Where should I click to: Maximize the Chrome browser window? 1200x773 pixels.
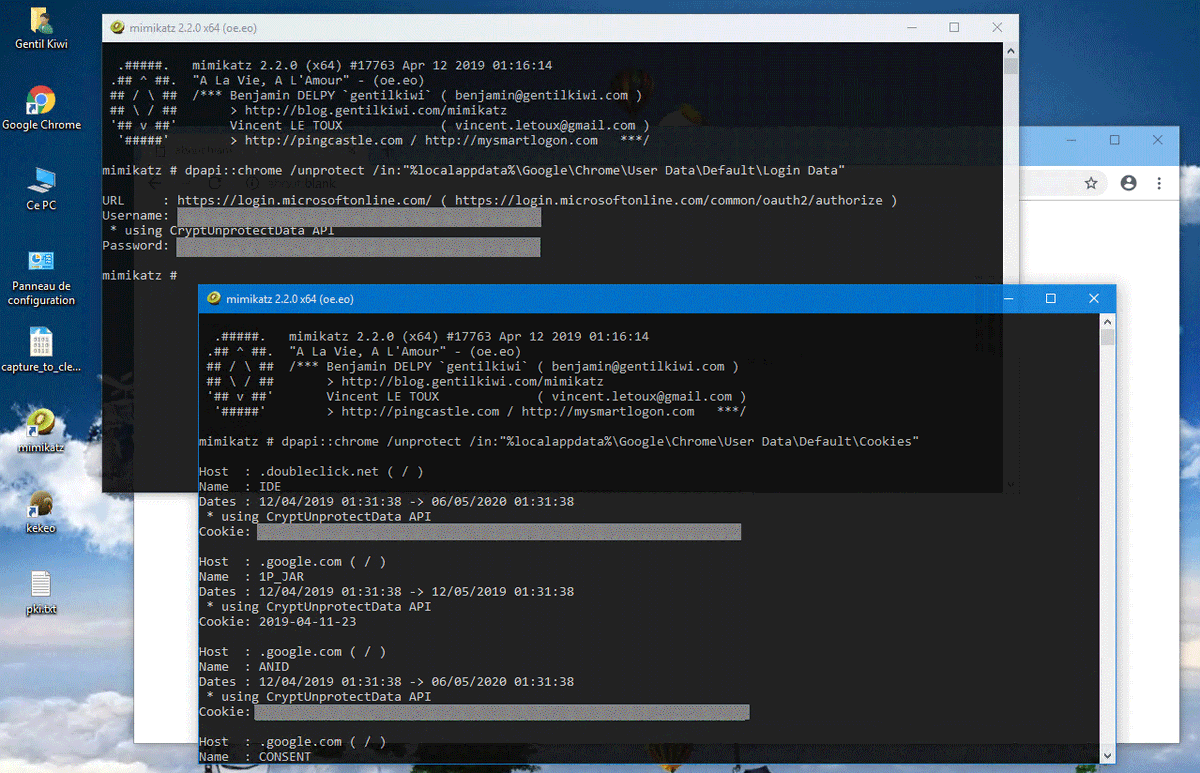tap(1115, 140)
